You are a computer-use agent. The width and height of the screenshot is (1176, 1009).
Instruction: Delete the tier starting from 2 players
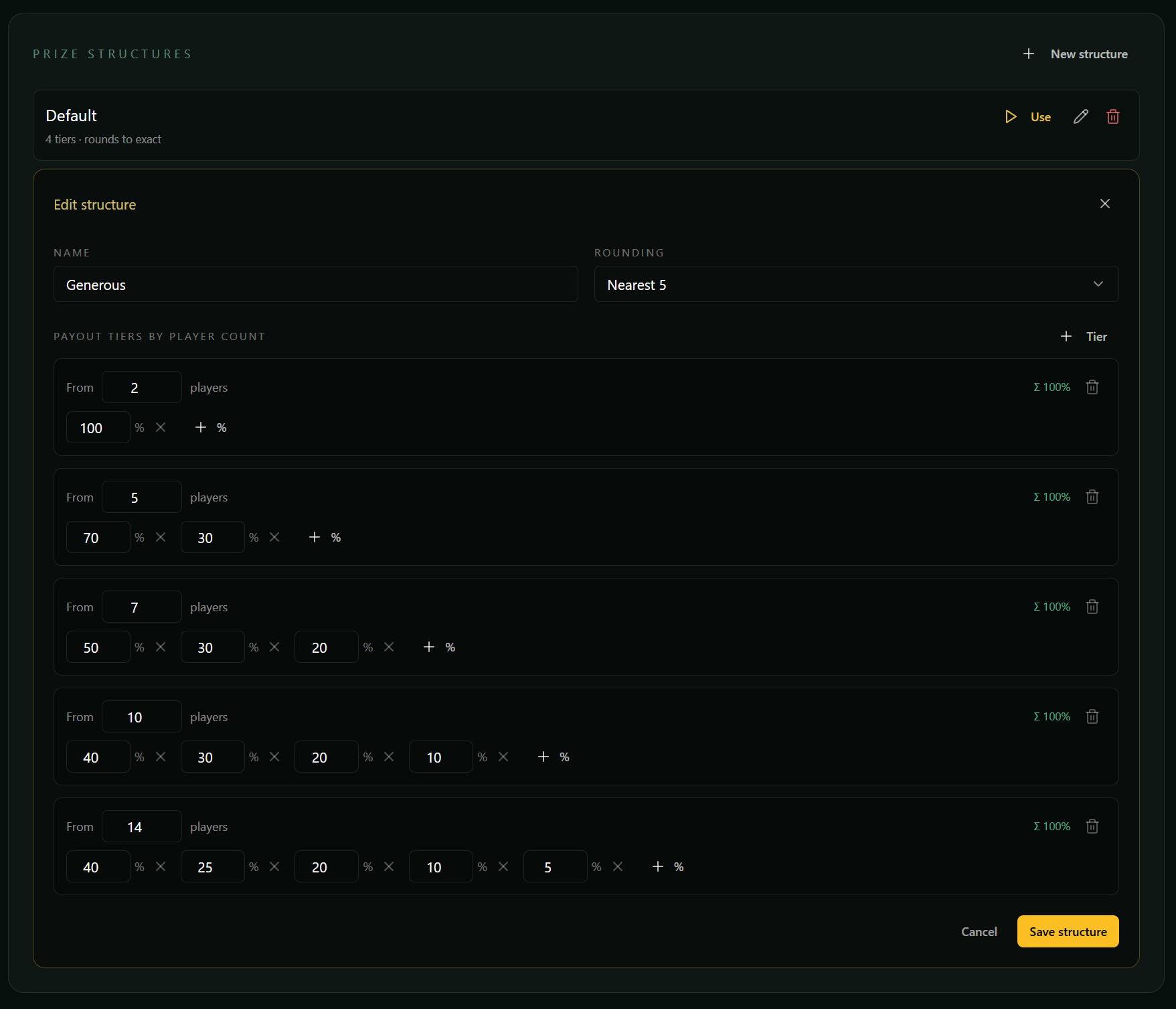click(x=1092, y=387)
